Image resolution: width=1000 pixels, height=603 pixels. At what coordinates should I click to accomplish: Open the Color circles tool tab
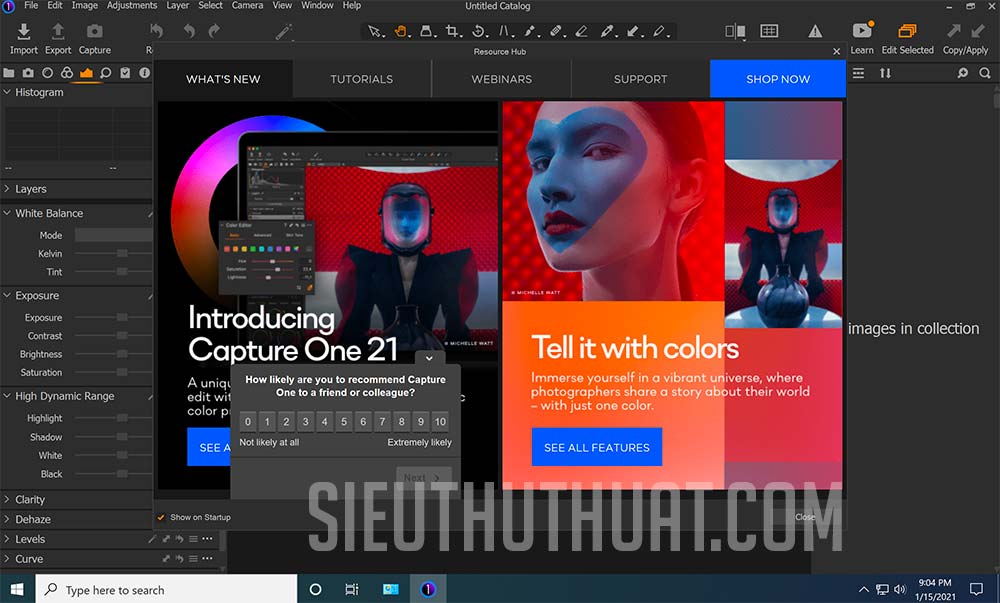[67, 73]
